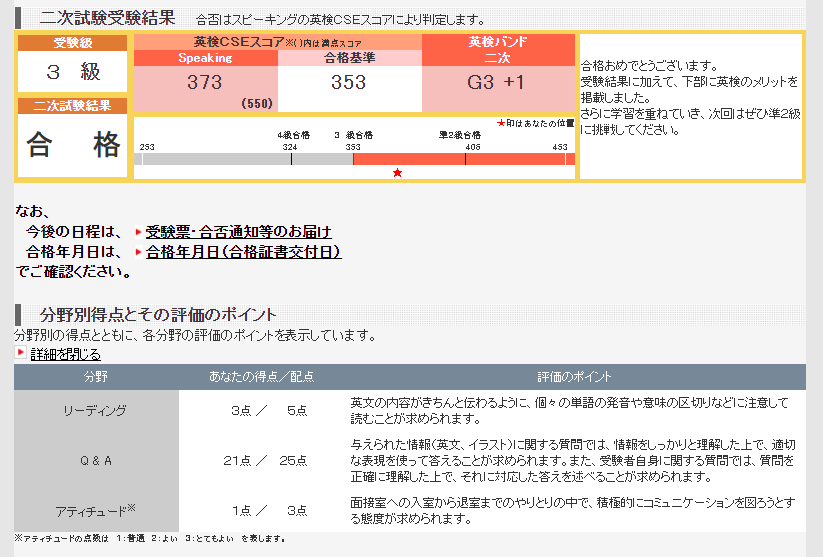
Task: Click the Speaking score header cell
Action: tap(205, 58)
